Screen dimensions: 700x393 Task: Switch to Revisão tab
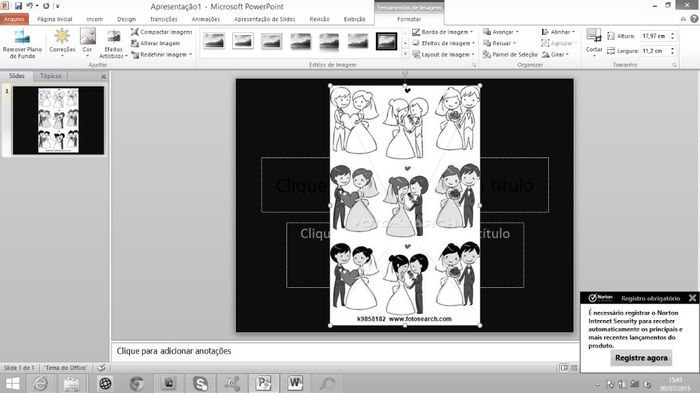point(319,19)
